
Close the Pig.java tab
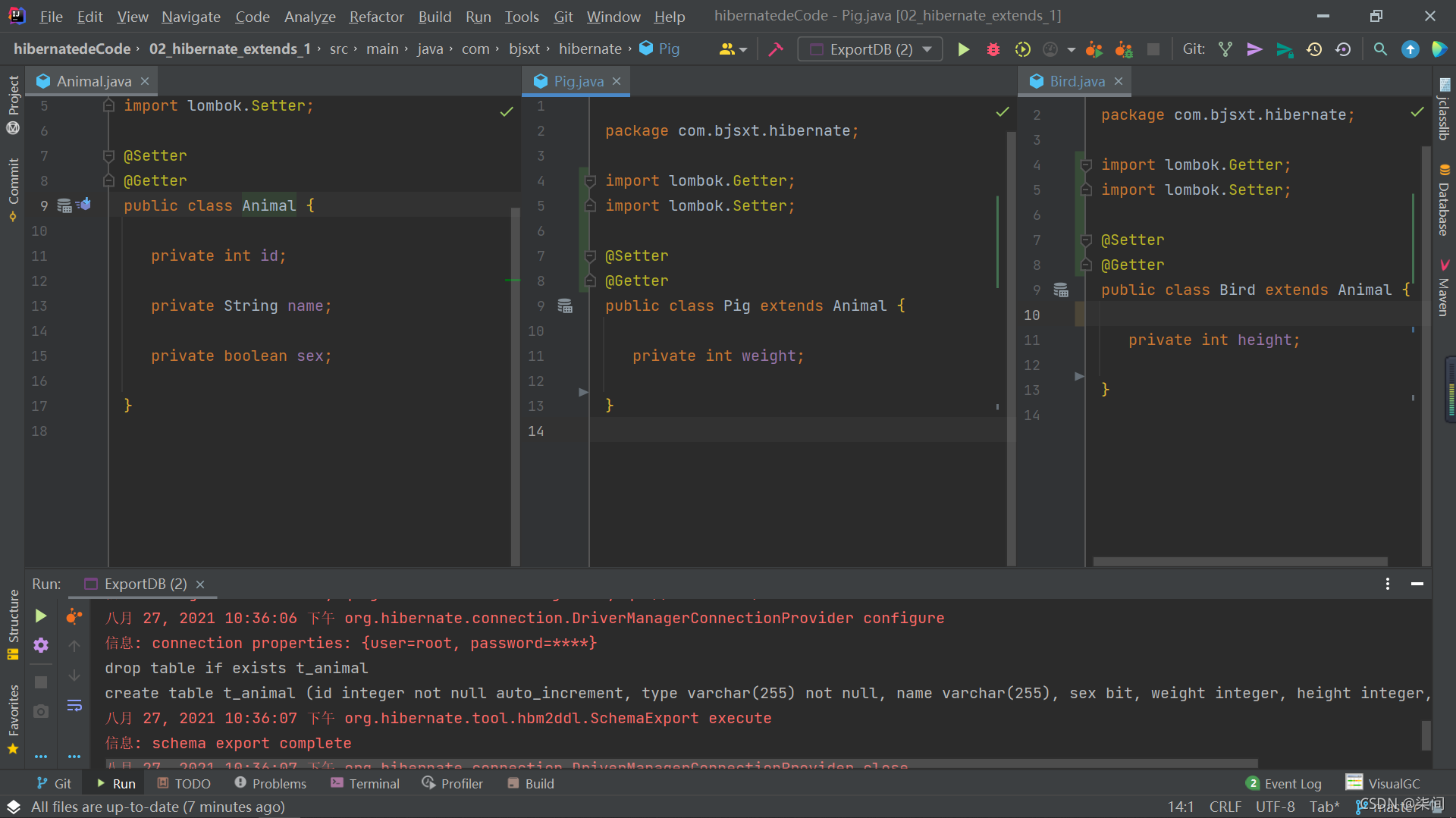point(617,81)
